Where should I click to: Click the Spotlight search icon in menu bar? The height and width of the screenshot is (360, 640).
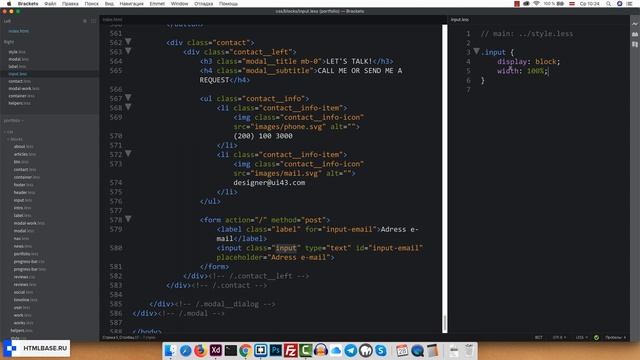608,4
